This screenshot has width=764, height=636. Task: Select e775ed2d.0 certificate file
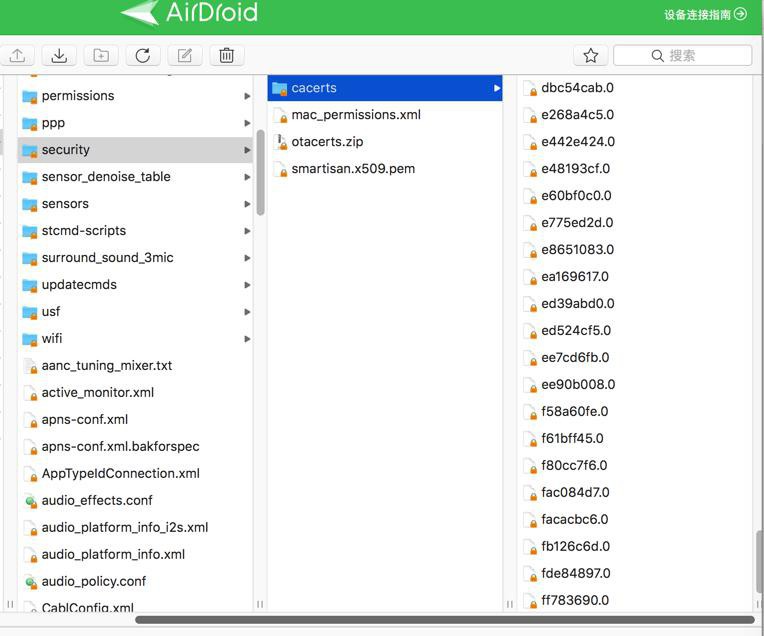point(635,223)
